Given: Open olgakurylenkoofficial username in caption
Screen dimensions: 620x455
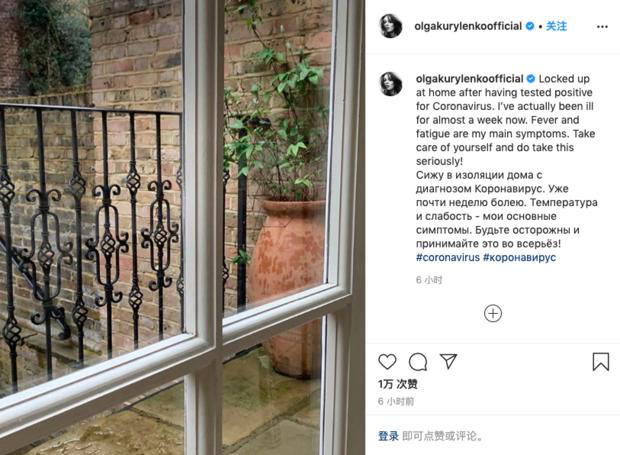Looking at the screenshot, I should tap(470, 79).
